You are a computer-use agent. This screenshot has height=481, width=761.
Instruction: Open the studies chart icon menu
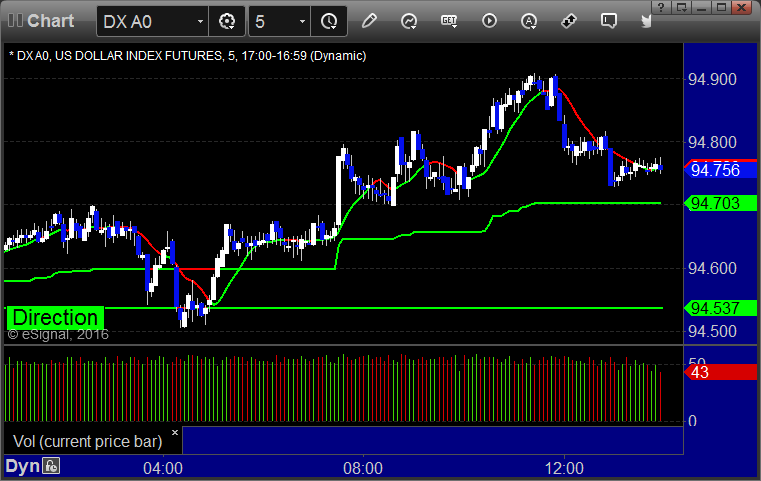[x=409, y=21]
